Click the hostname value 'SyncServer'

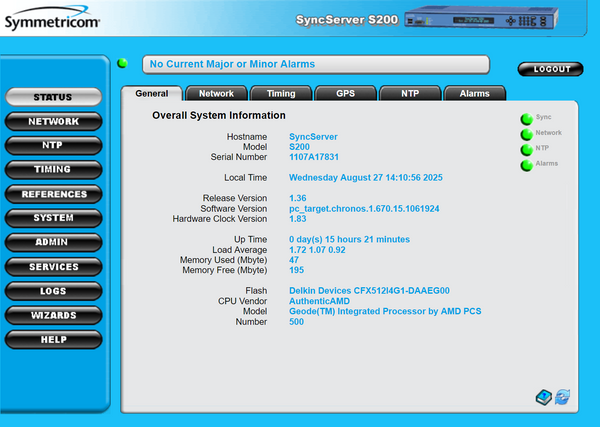[313, 137]
